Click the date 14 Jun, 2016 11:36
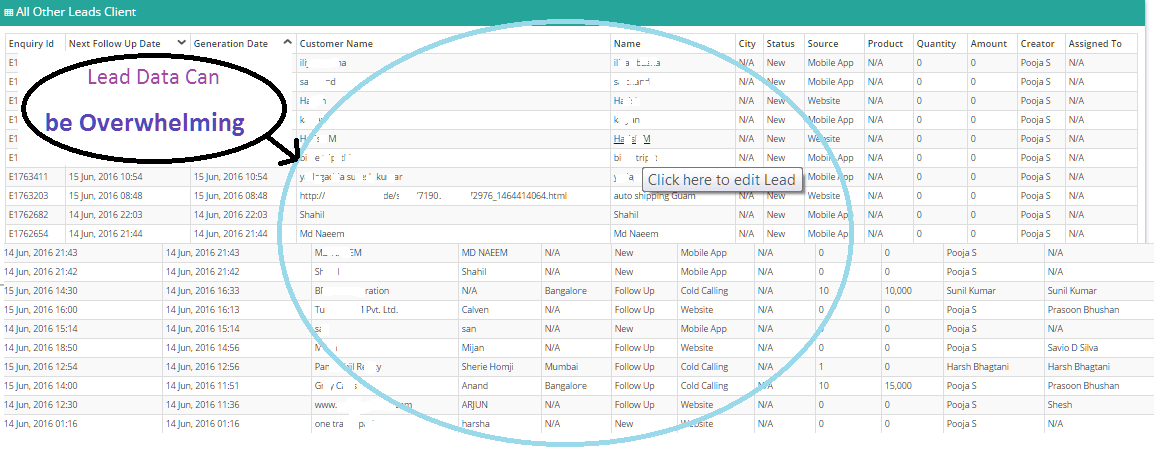 (x=203, y=405)
